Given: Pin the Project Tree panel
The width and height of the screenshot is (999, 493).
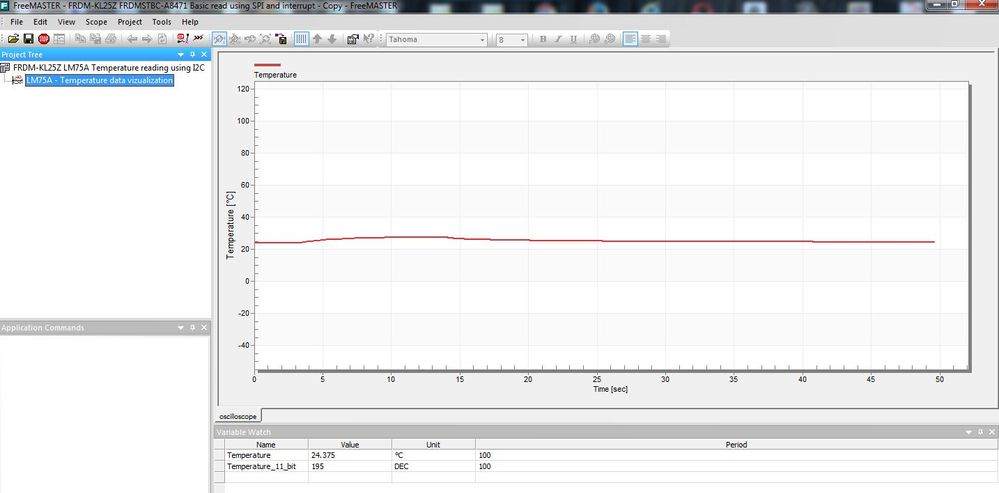Looking at the screenshot, I should 192,55.
